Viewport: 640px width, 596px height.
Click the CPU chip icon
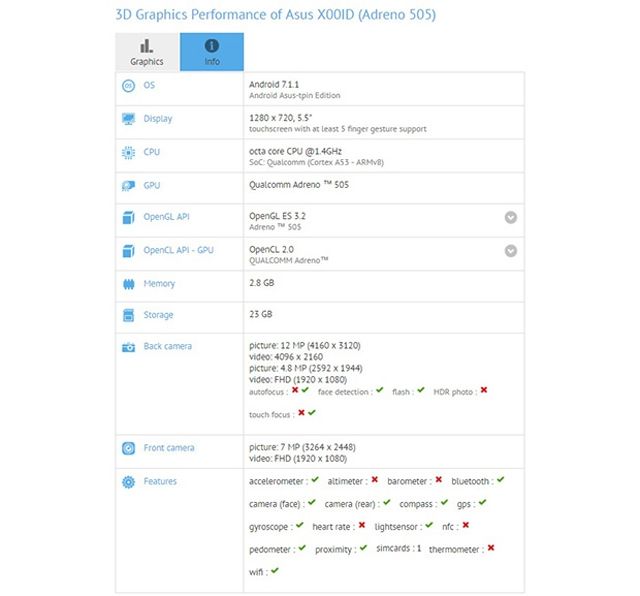(129, 153)
